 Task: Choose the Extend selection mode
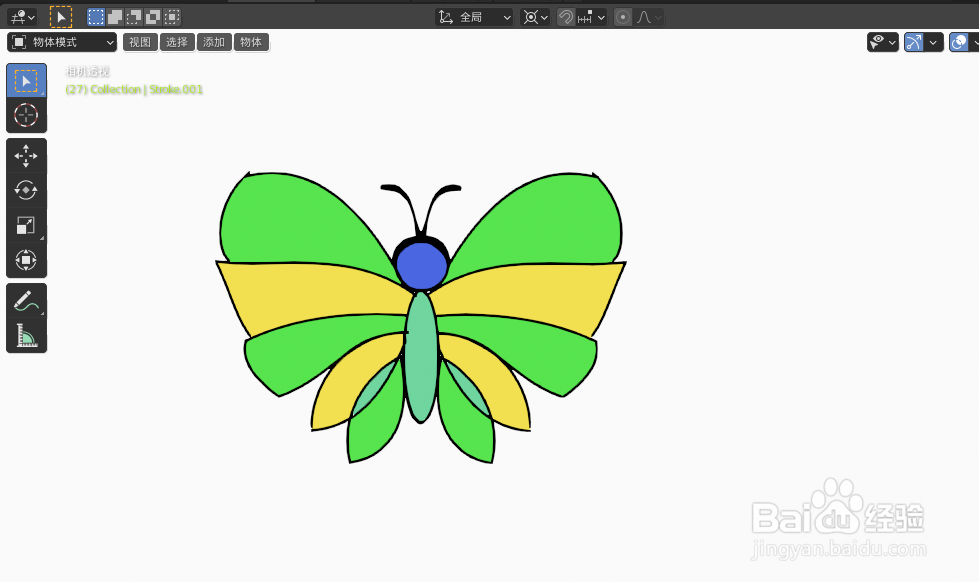click(115, 17)
